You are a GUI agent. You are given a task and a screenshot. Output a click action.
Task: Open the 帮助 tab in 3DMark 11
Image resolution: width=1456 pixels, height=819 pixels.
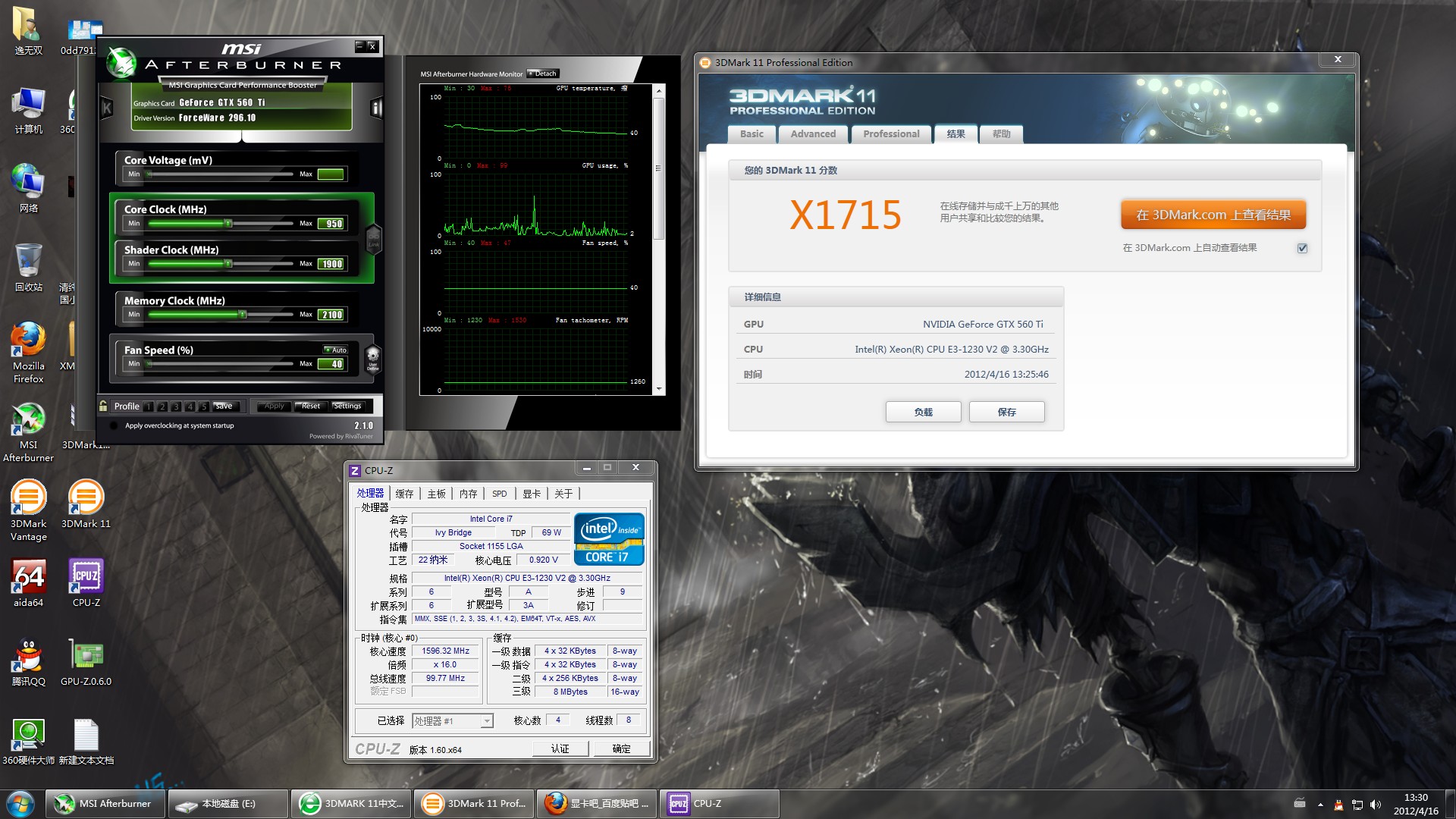click(1001, 133)
